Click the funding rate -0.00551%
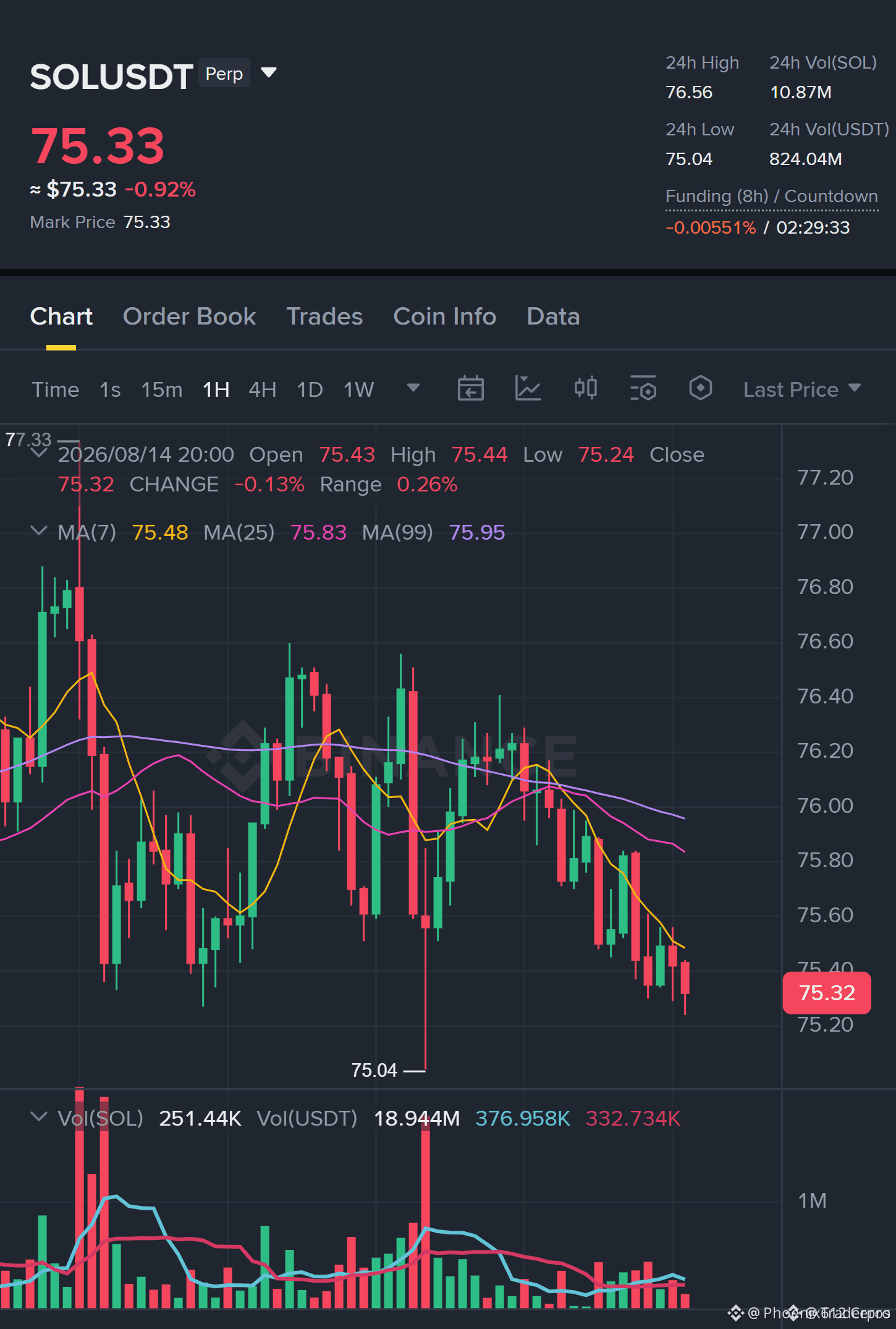Viewport: 896px width, 1329px height. pos(711,227)
